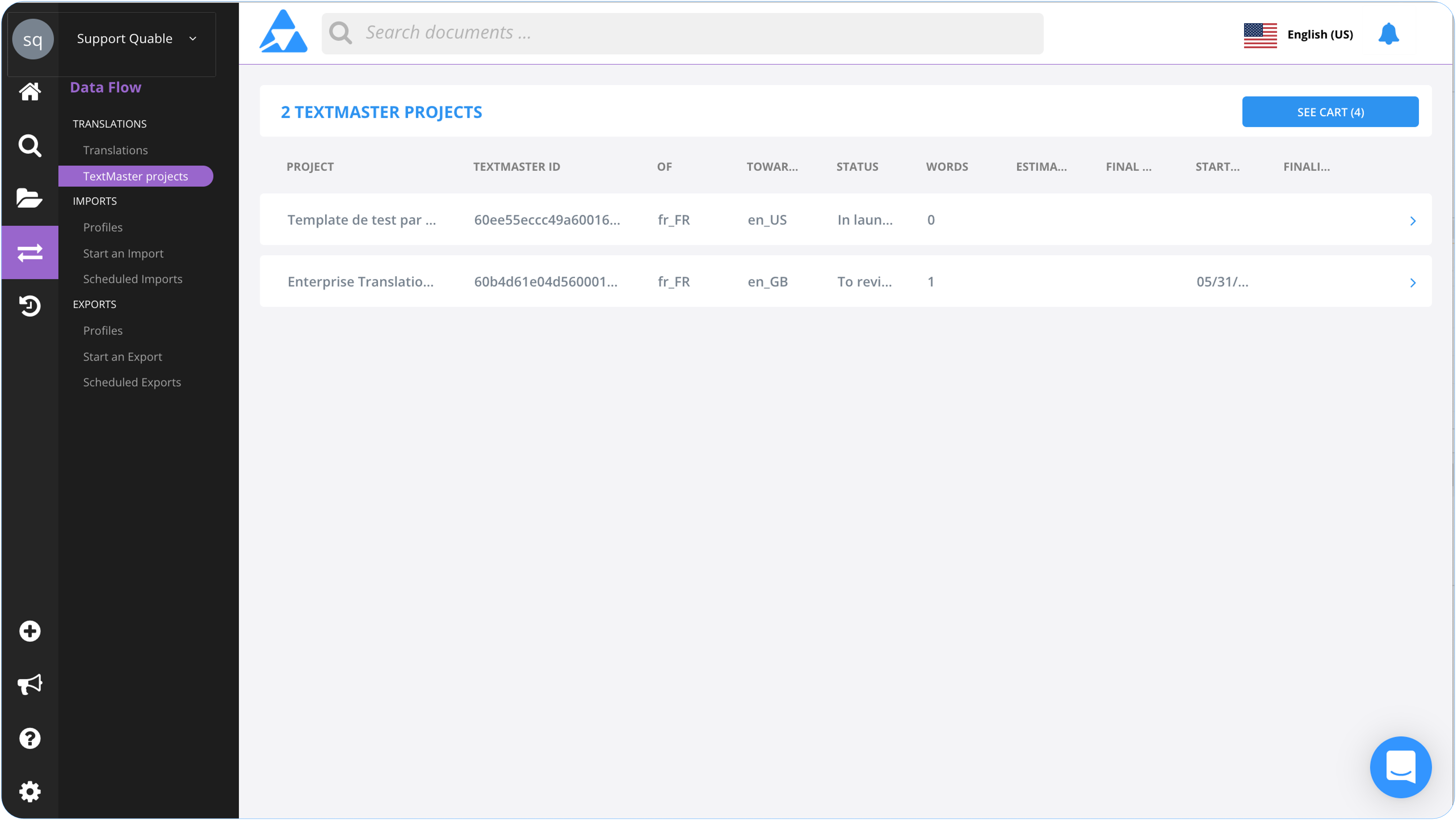Click the US flag icon
Image resolution: width=1456 pixels, height=820 pixels.
1260,35
